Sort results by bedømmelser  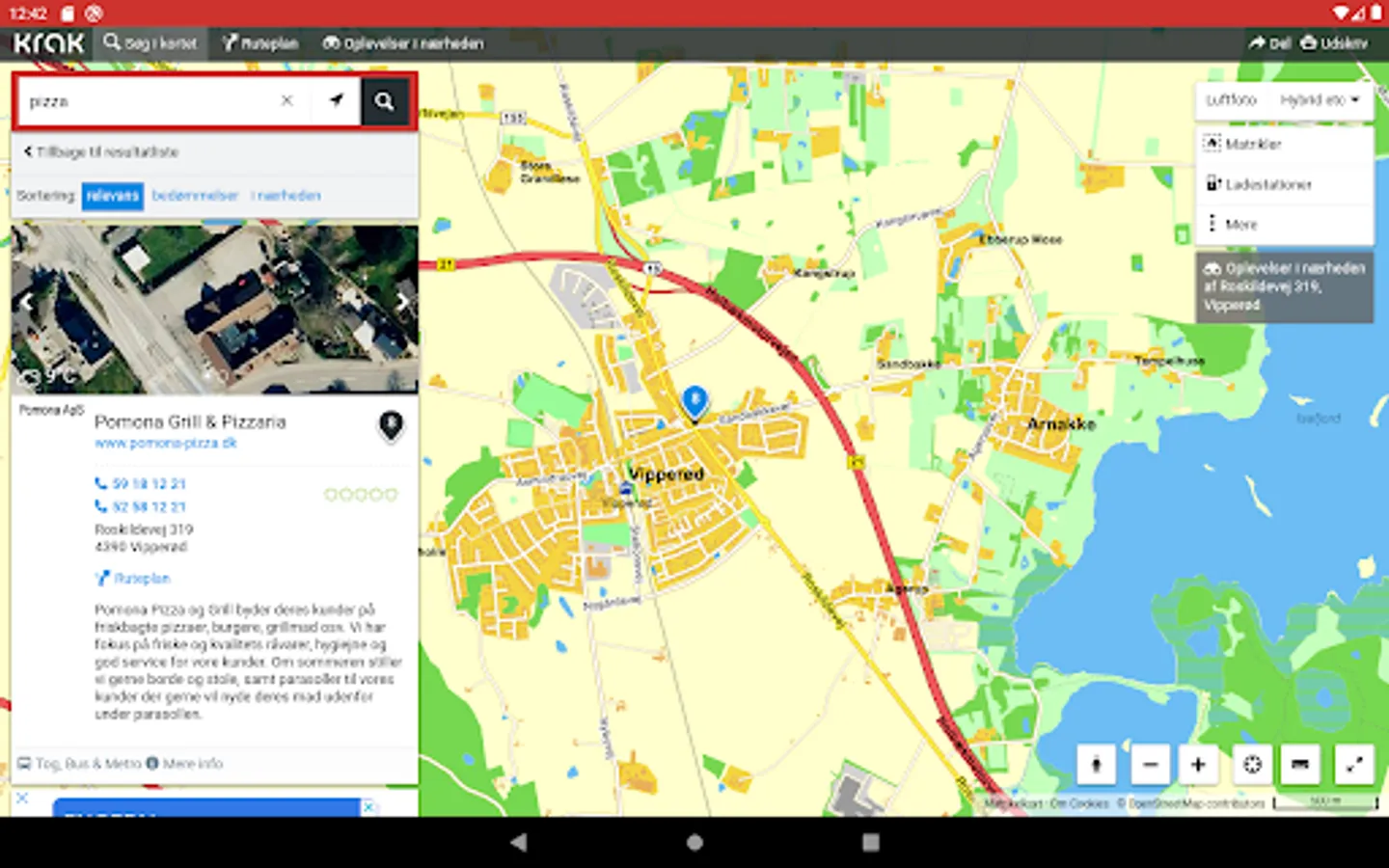pos(195,196)
